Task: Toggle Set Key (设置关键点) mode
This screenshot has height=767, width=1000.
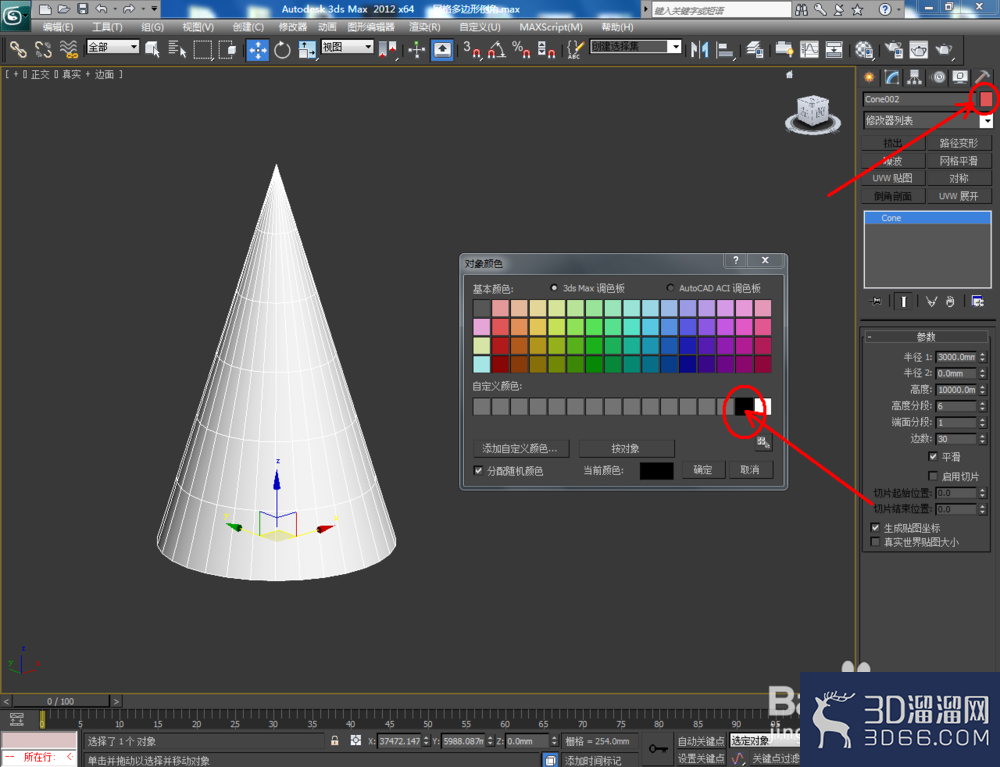Action: pos(700,758)
